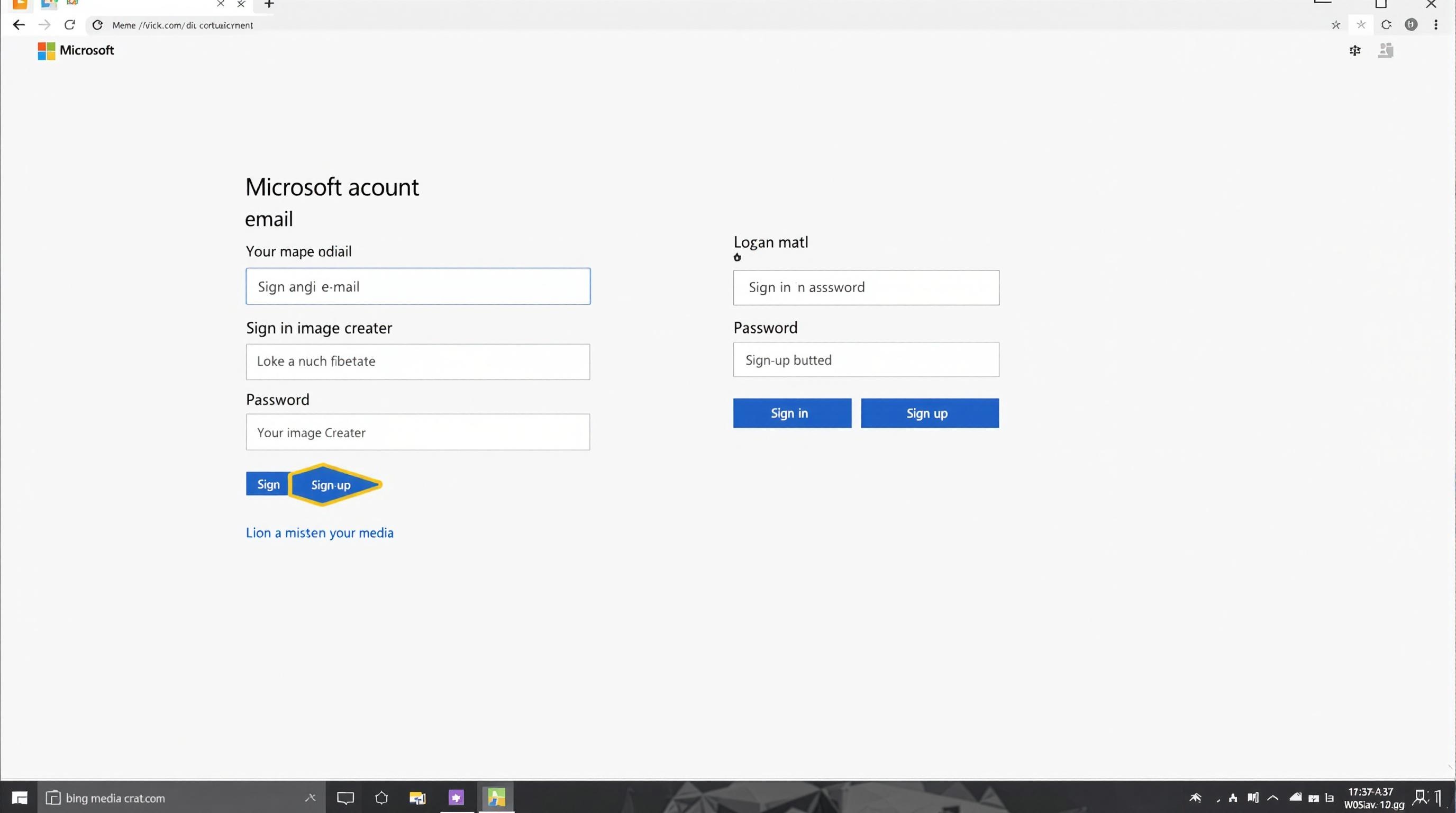Click the highlighted 'Sign-up' button
The image size is (1456, 813).
(334, 484)
